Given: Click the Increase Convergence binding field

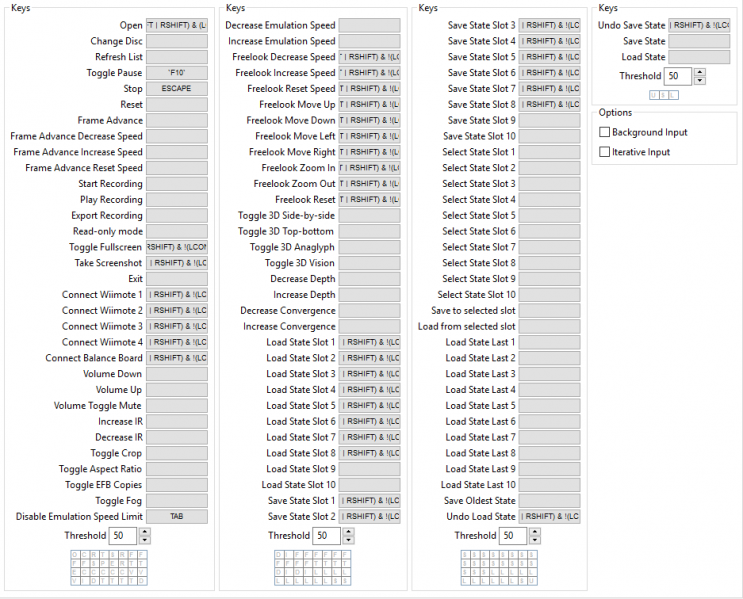Looking at the screenshot, I should pos(369,327).
